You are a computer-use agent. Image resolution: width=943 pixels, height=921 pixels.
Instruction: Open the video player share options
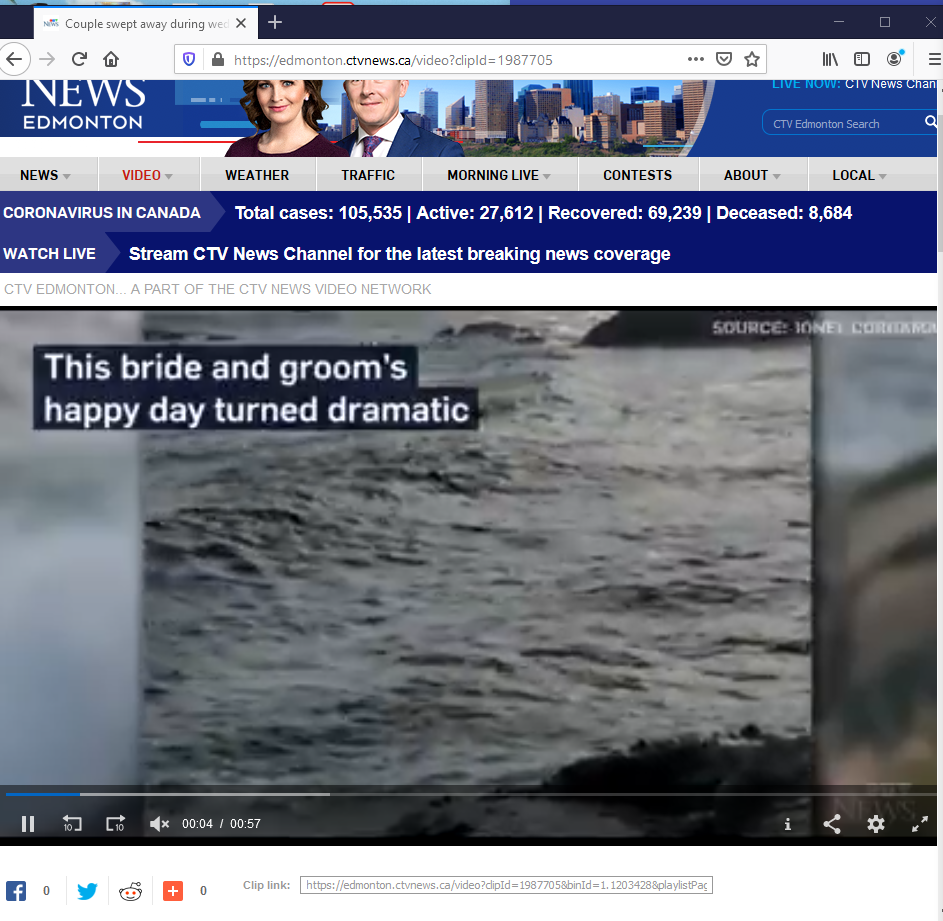[832, 823]
